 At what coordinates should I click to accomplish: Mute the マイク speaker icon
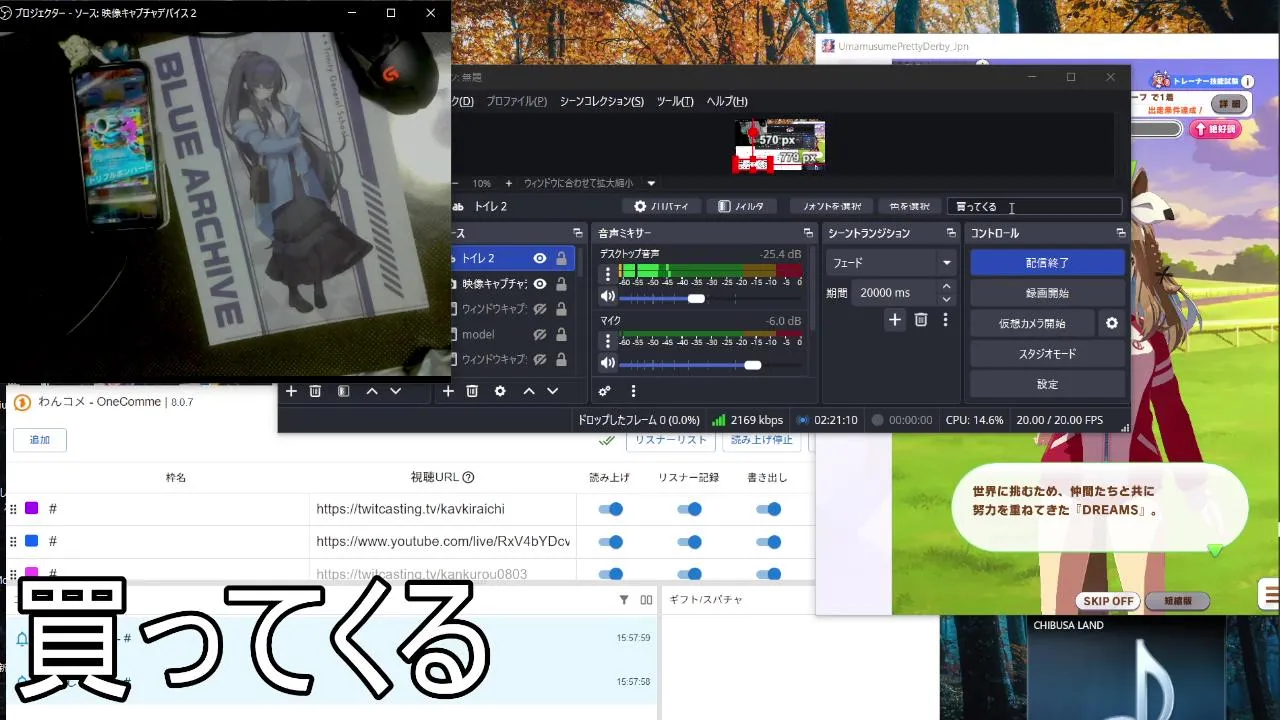point(607,363)
